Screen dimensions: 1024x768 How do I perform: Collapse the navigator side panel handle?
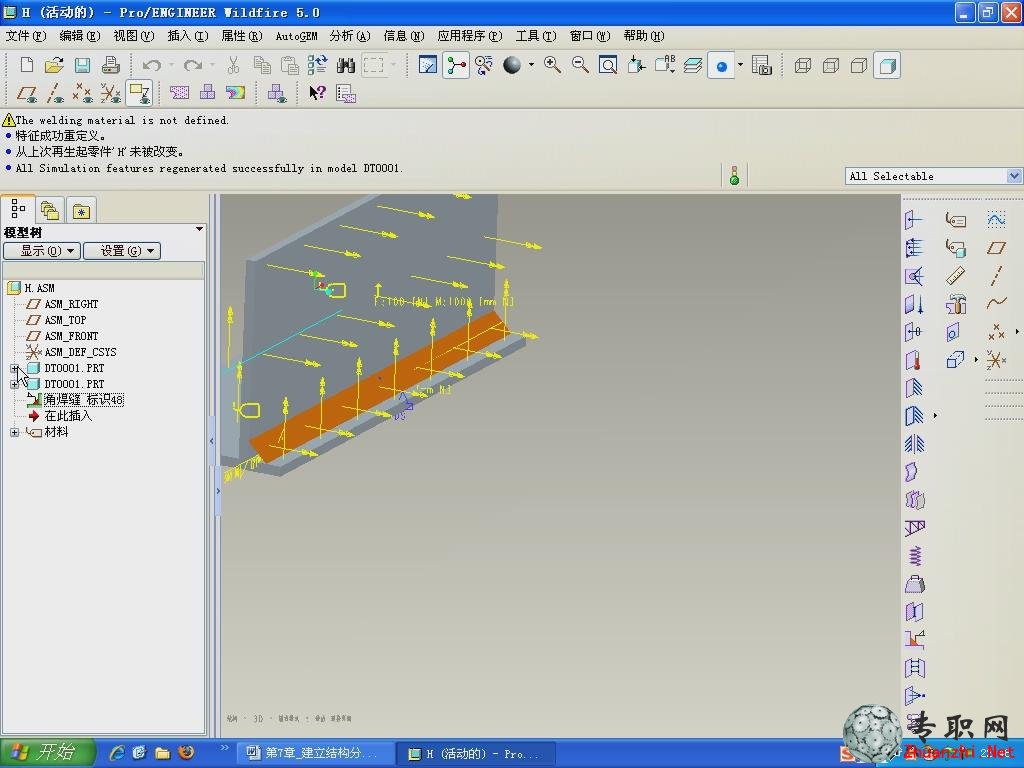pos(212,441)
